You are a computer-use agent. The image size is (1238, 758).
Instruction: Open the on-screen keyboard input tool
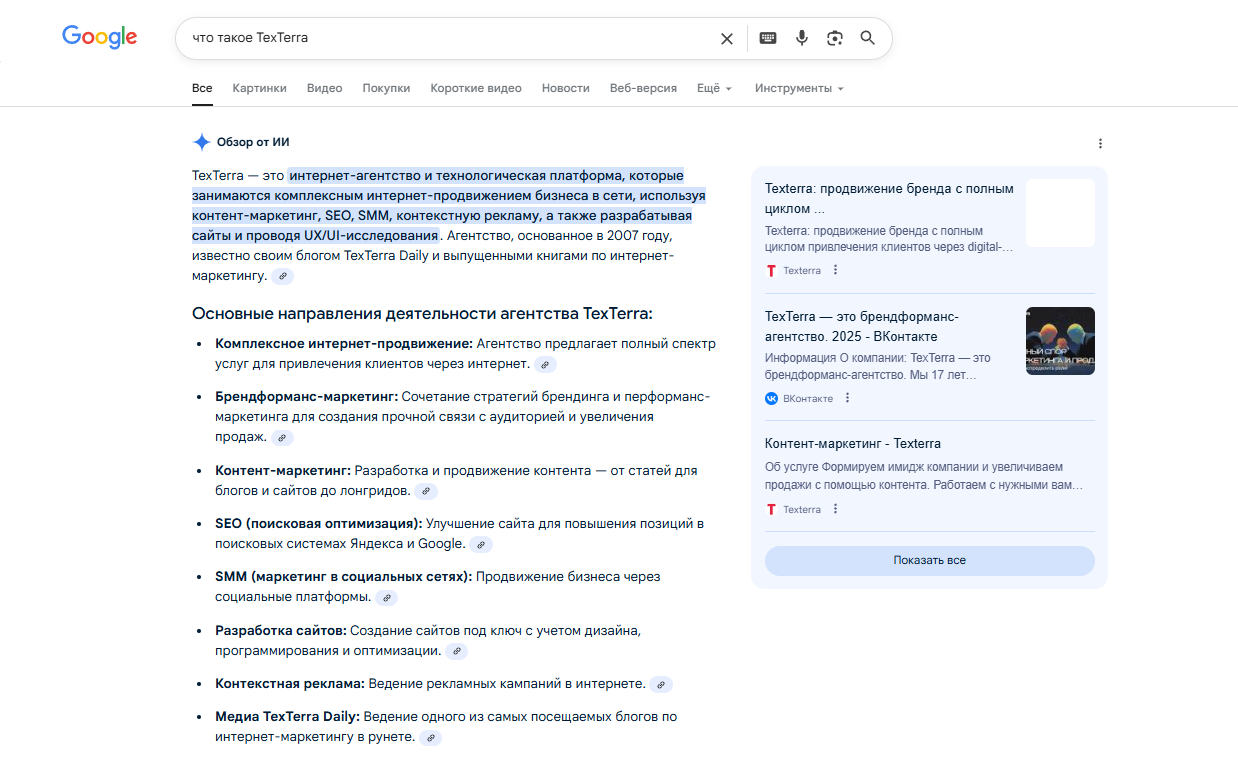click(x=768, y=38)
